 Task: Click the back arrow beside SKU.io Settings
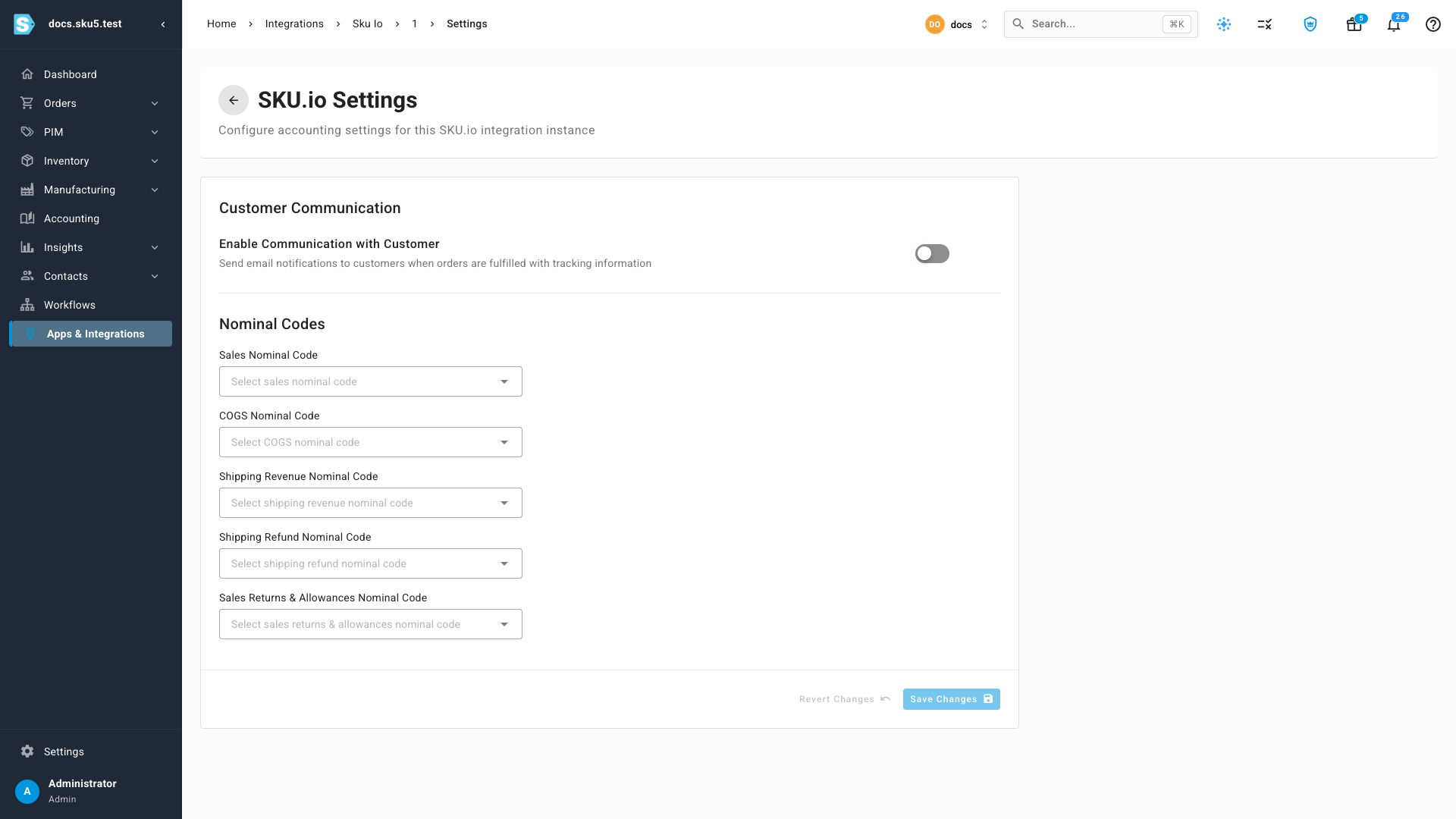click(x=234, y=100)
